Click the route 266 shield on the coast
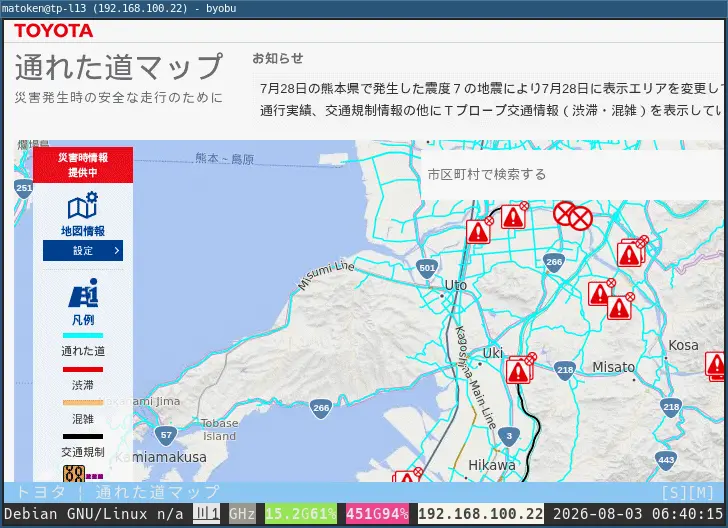This screenshot has height=528, width=728. (x=321, y=409)
